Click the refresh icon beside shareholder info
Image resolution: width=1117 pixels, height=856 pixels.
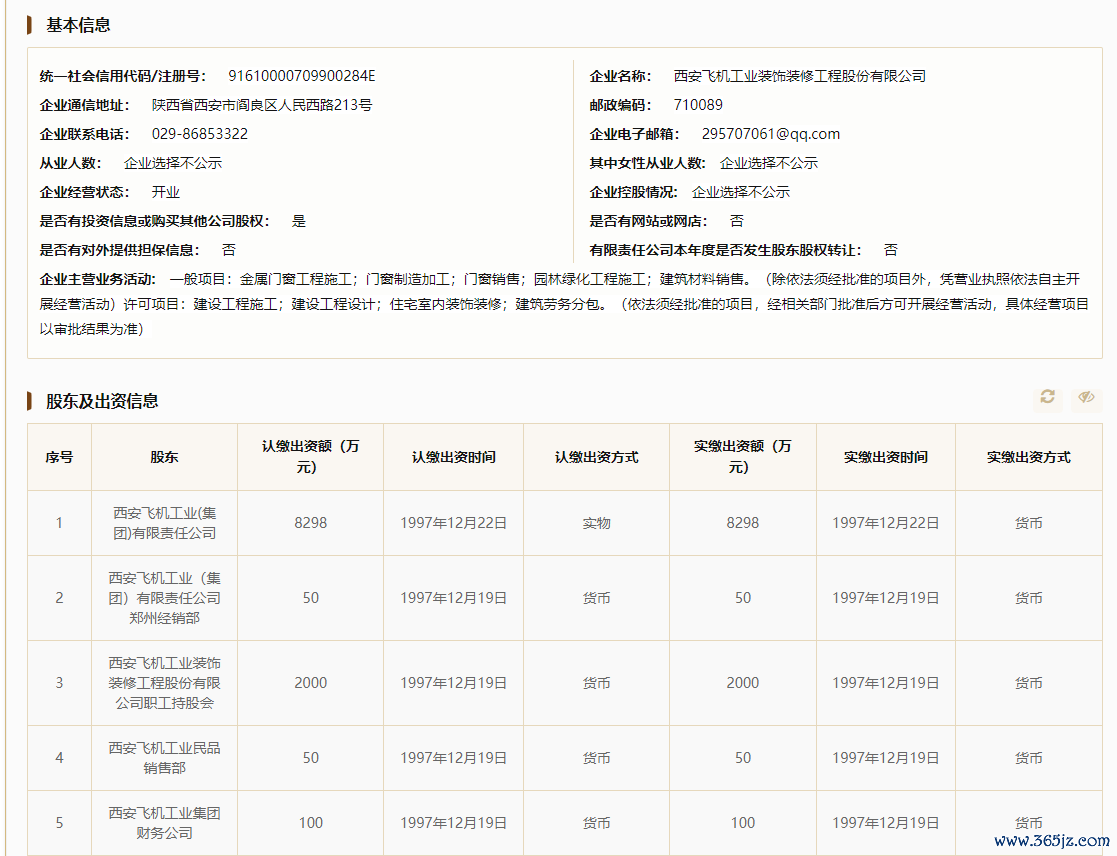click(1047, 397)
